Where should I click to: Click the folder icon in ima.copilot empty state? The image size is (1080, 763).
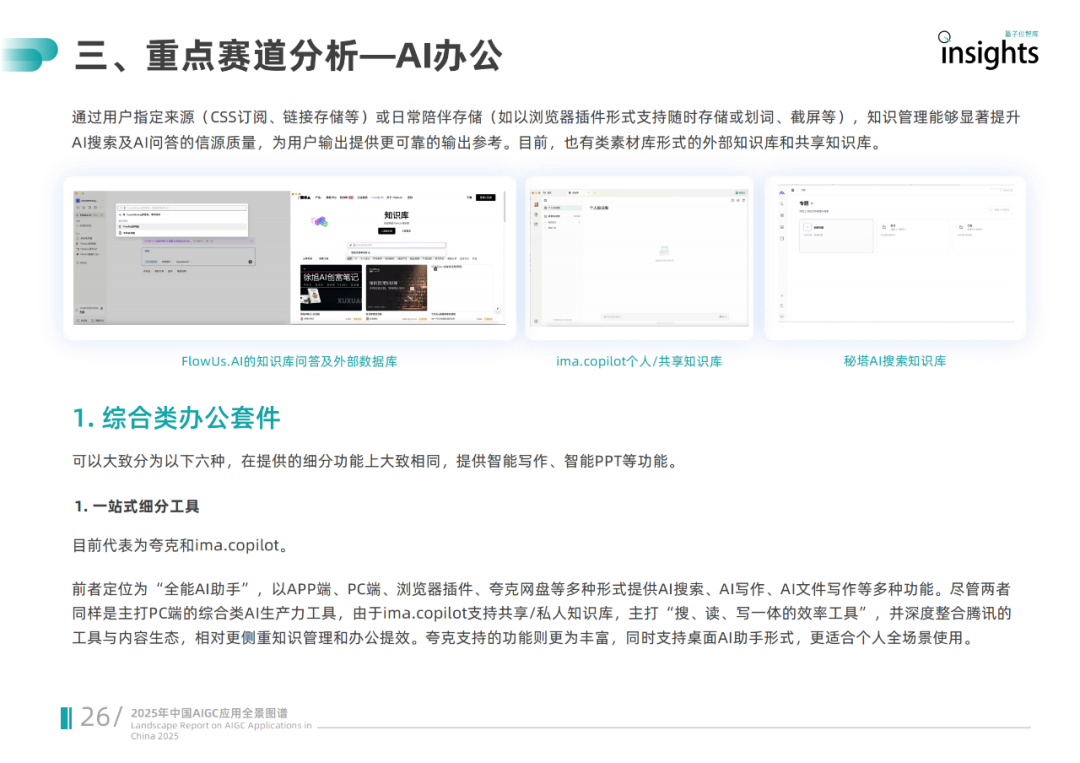(663, 251)
